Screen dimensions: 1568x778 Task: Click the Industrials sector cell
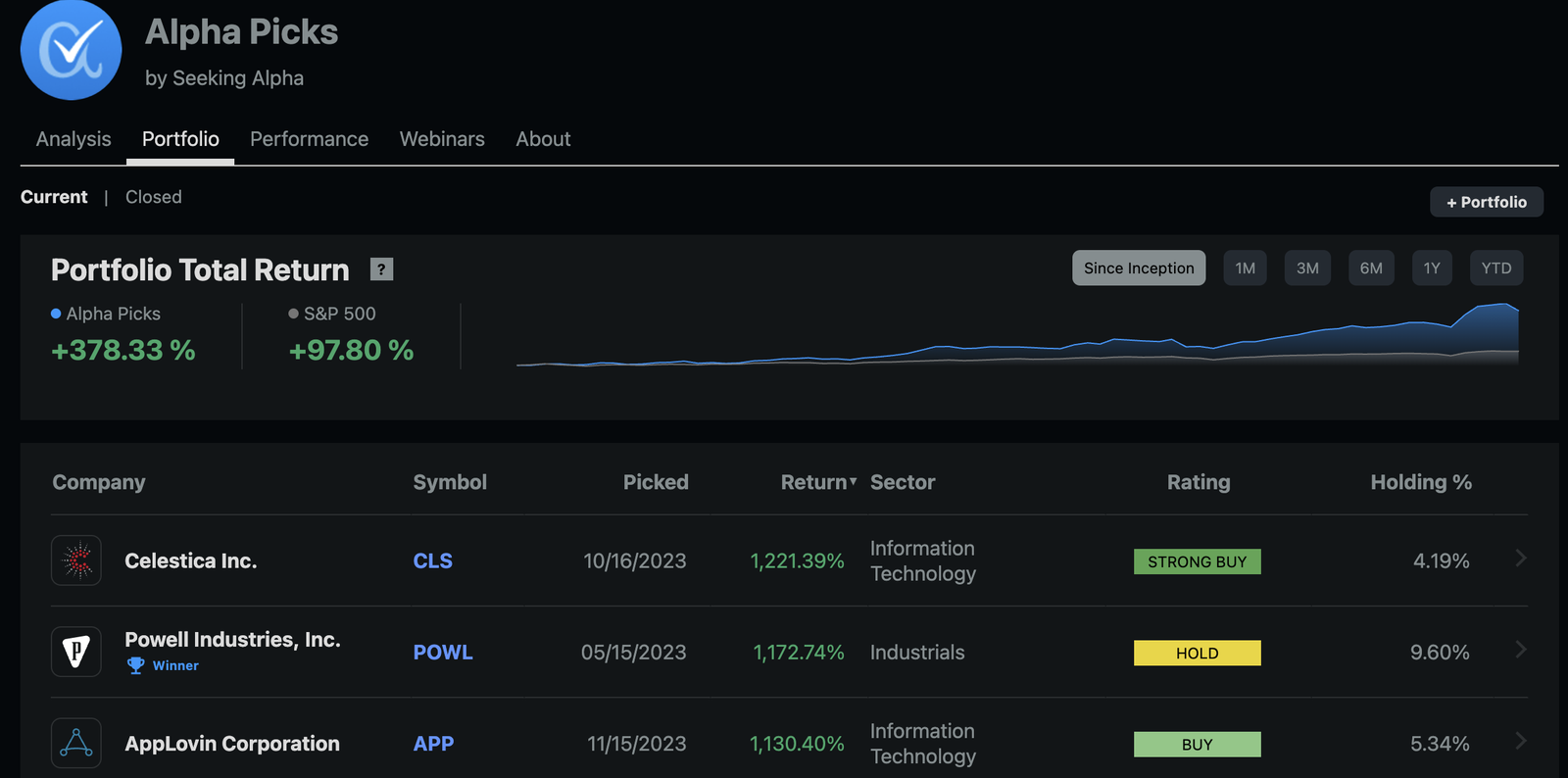(x=917, y=652)
